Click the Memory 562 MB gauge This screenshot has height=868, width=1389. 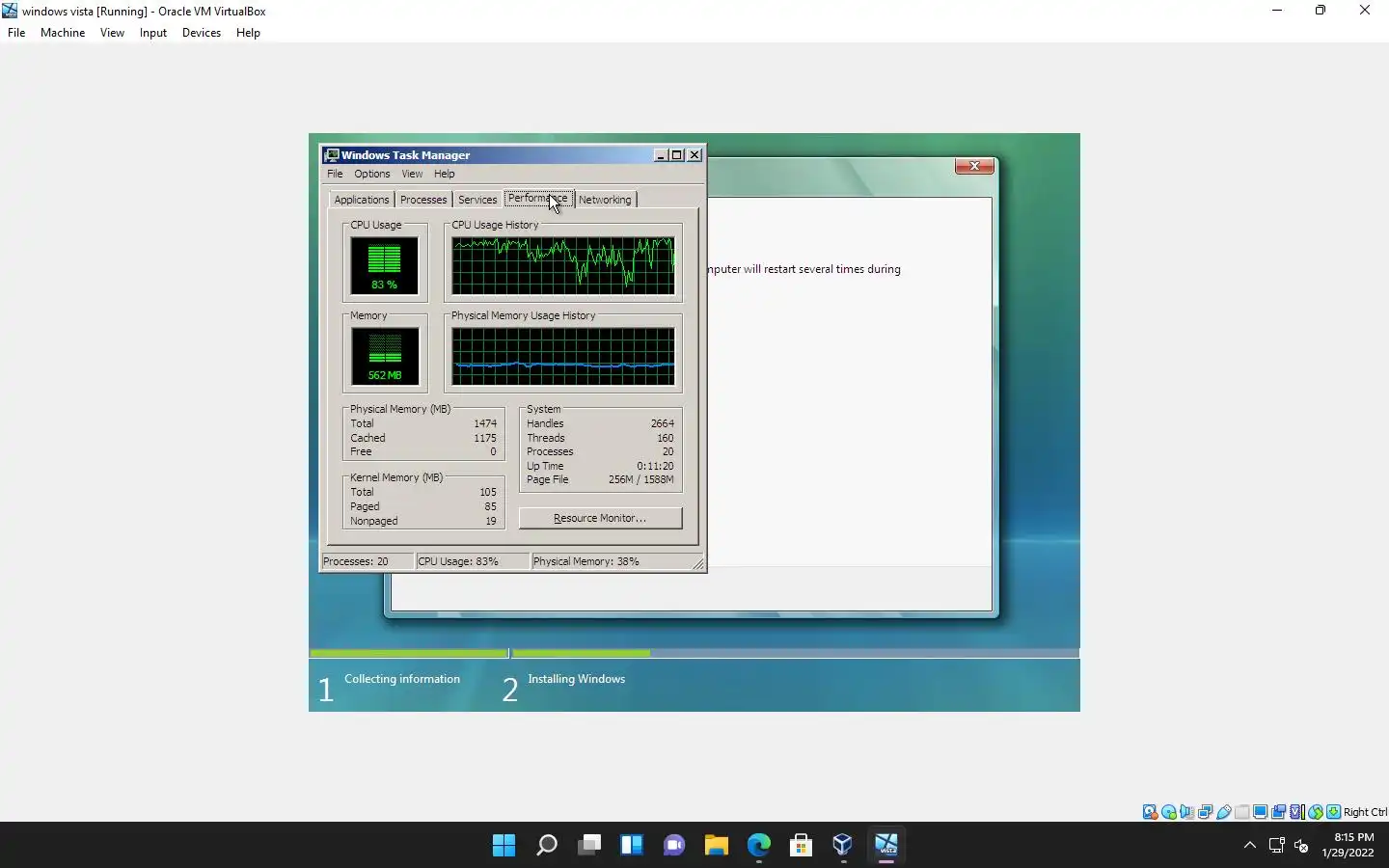coord(384,356)
